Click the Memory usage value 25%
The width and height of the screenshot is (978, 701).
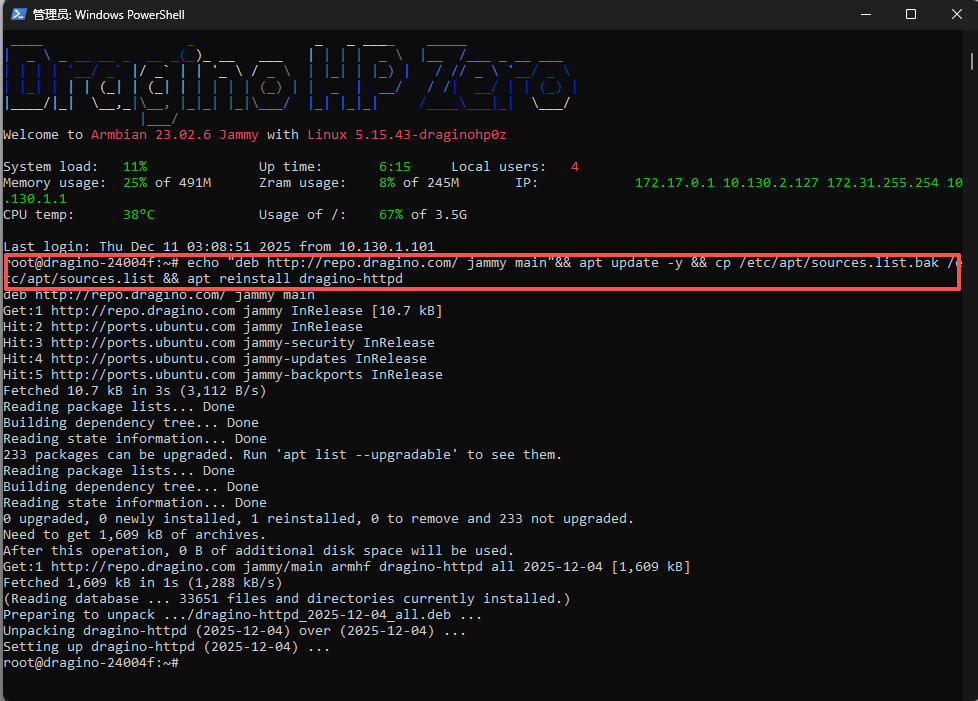tap(135, 183)
